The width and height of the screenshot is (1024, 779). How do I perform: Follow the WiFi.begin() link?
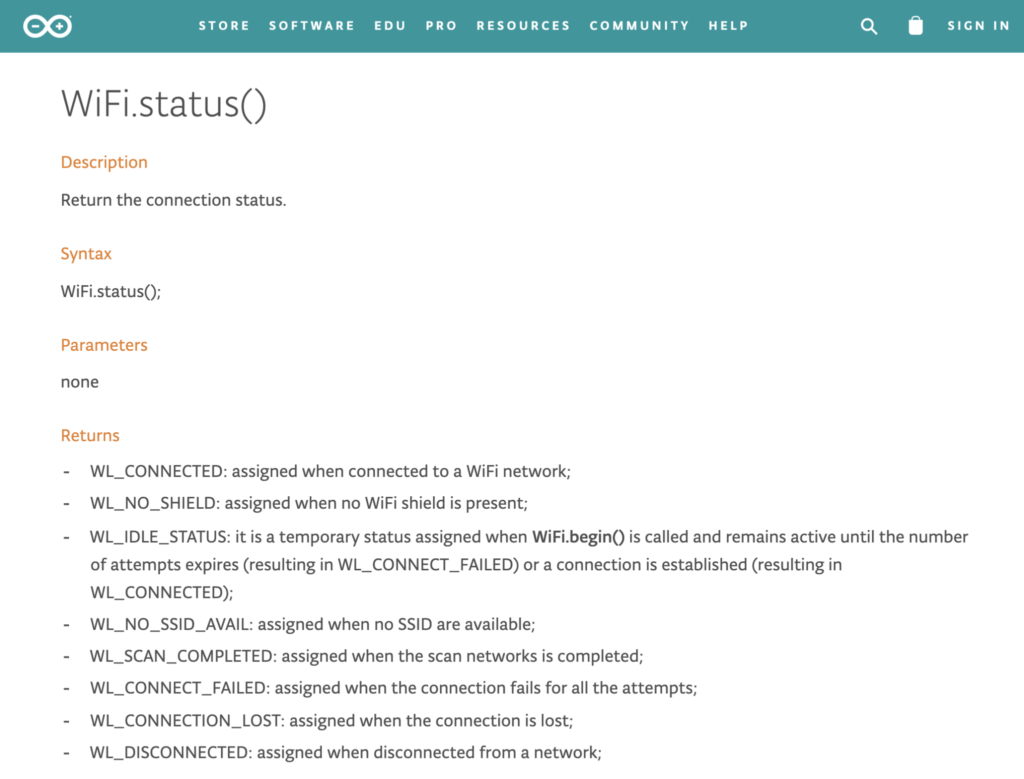(578, 537)
